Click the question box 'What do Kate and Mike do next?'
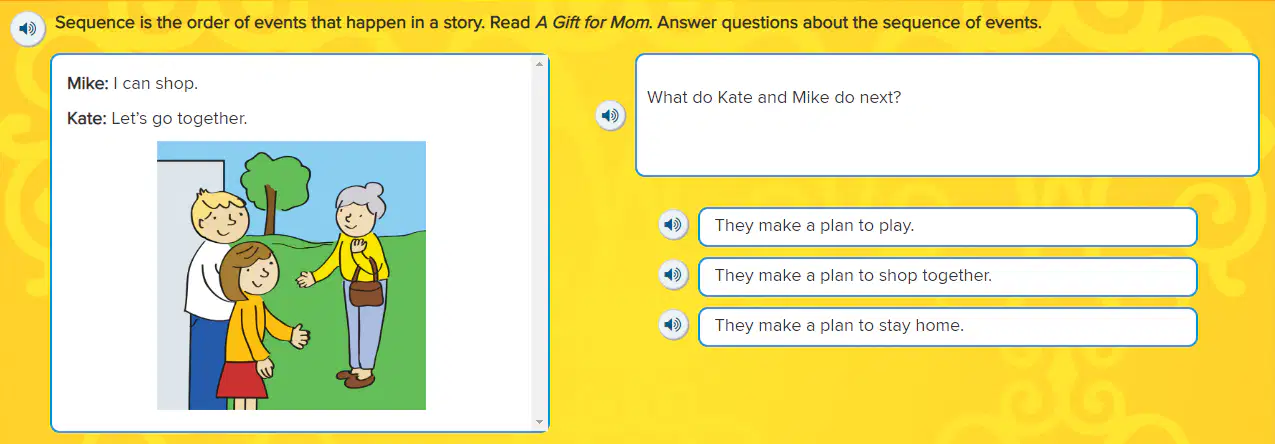This screenshot has height=444, width=1275. [947, 115]
